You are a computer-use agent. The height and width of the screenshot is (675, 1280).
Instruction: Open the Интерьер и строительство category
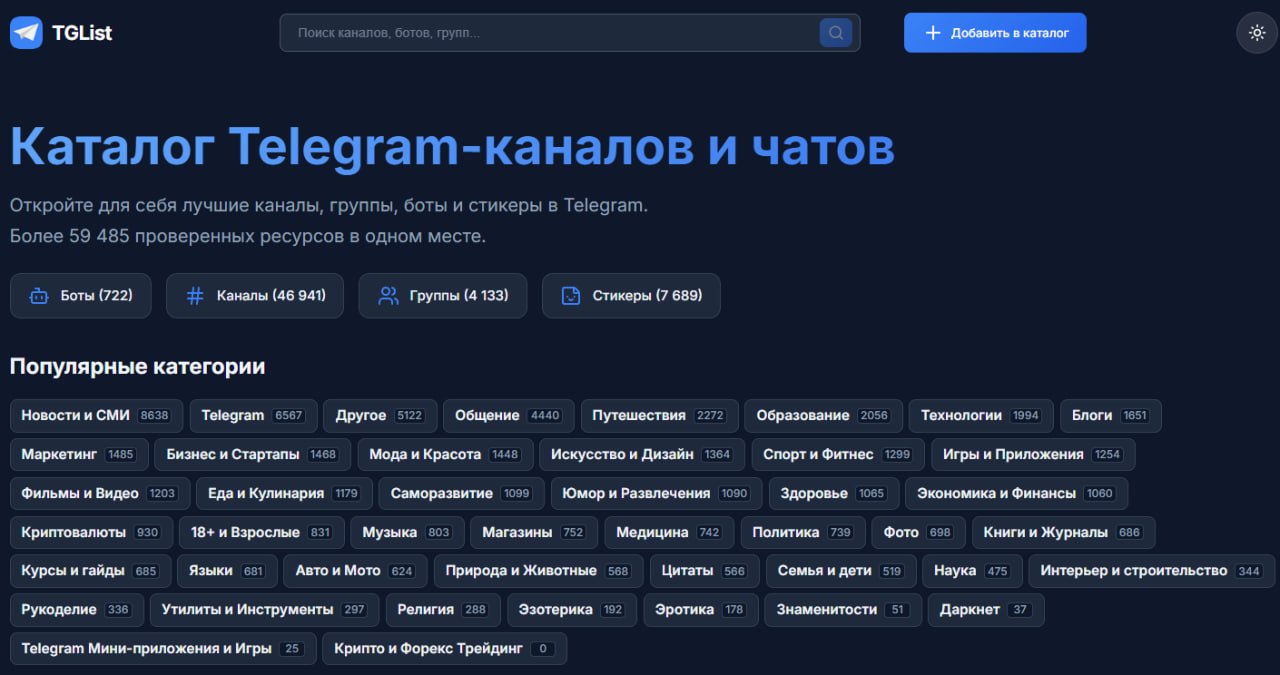(x=1152, y=571)
